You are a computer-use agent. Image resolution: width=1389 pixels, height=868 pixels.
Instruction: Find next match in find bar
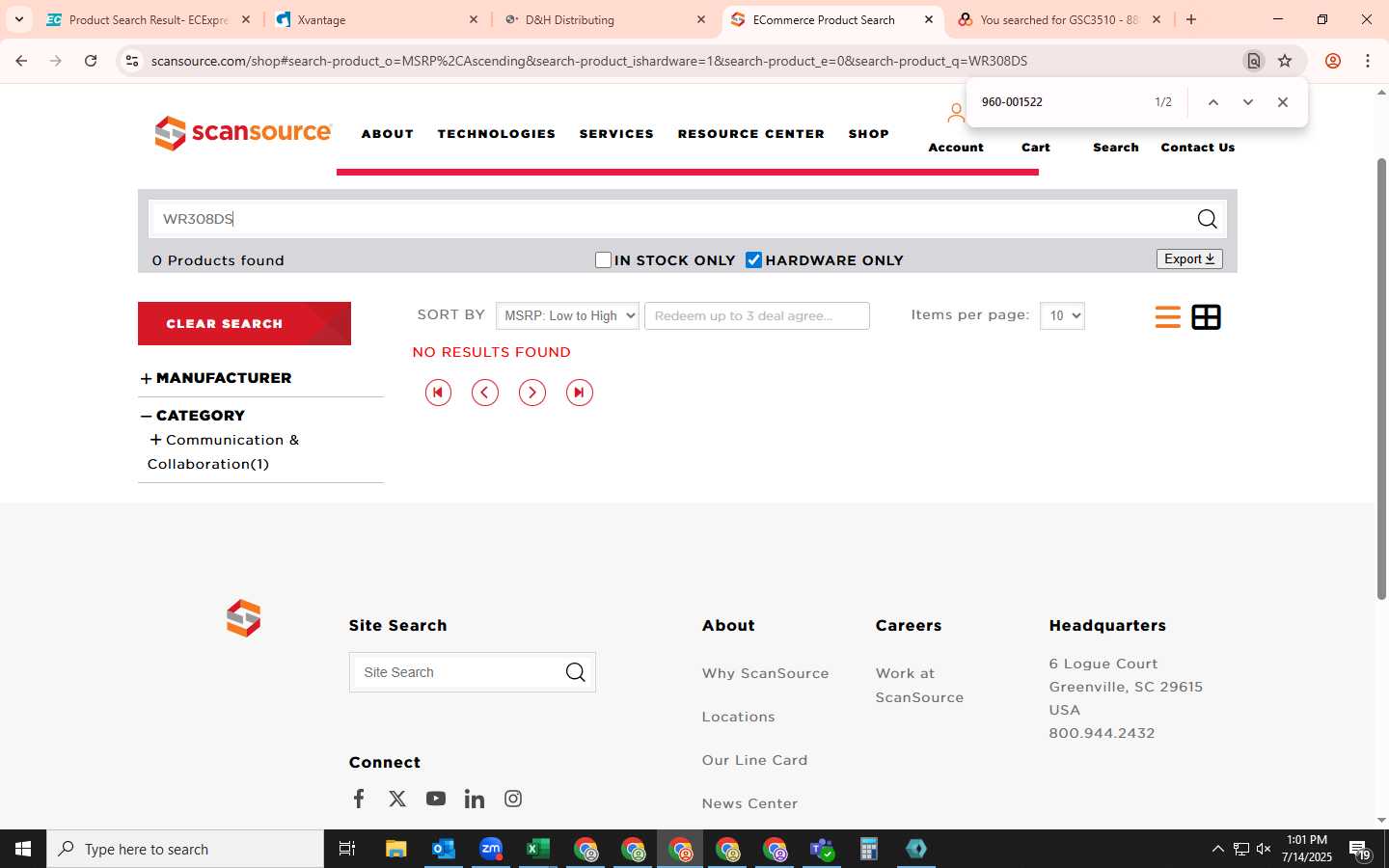(1247, 102)
